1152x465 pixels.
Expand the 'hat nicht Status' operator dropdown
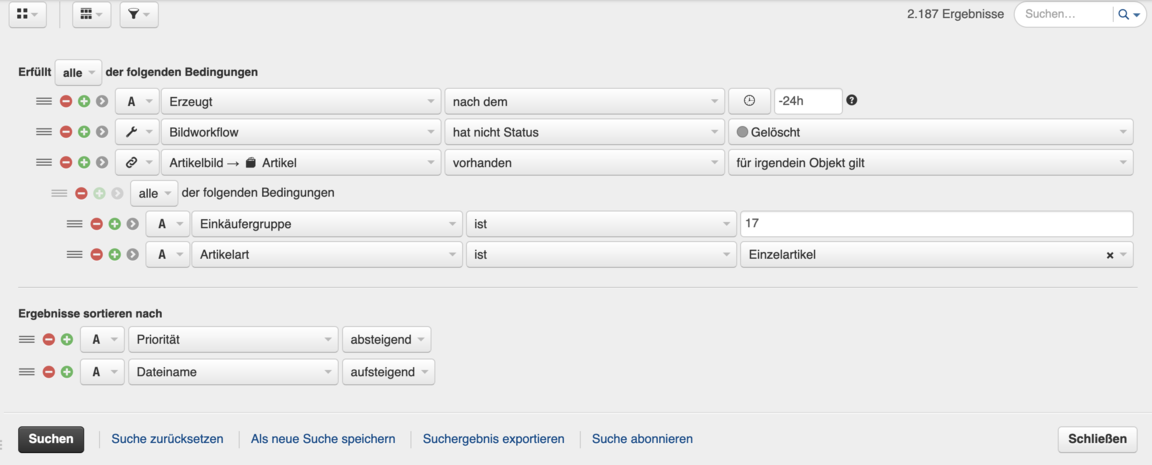click(x=584, y=132)
